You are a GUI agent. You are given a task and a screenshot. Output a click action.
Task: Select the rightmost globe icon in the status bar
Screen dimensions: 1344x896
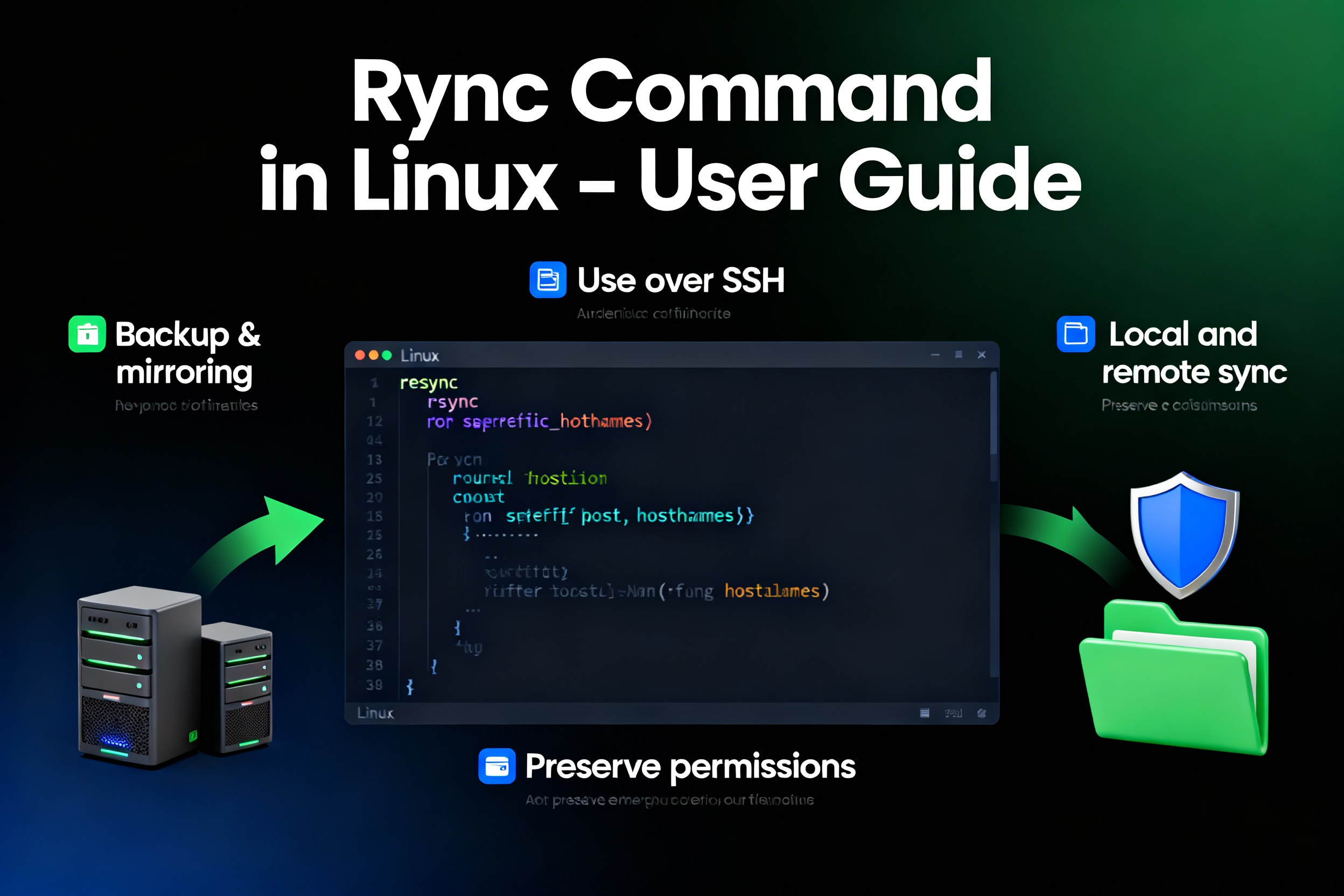[982, 713]
